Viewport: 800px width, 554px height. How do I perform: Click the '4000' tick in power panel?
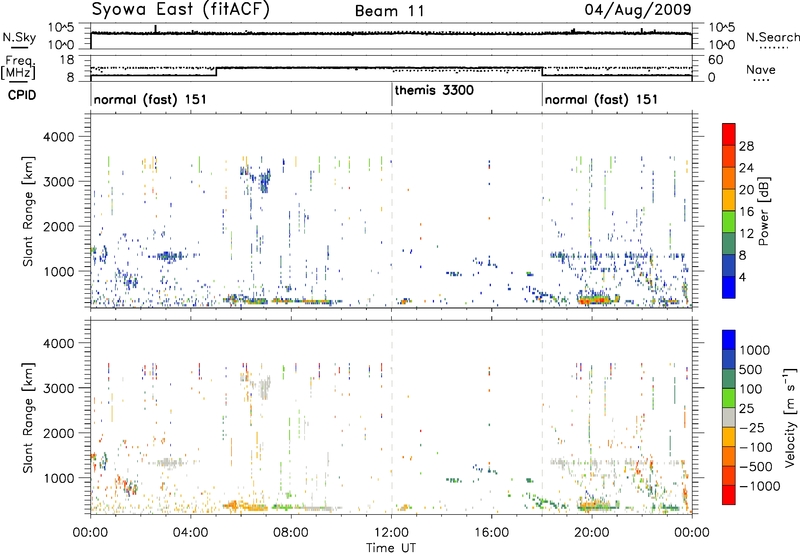[x=58, y=137]
